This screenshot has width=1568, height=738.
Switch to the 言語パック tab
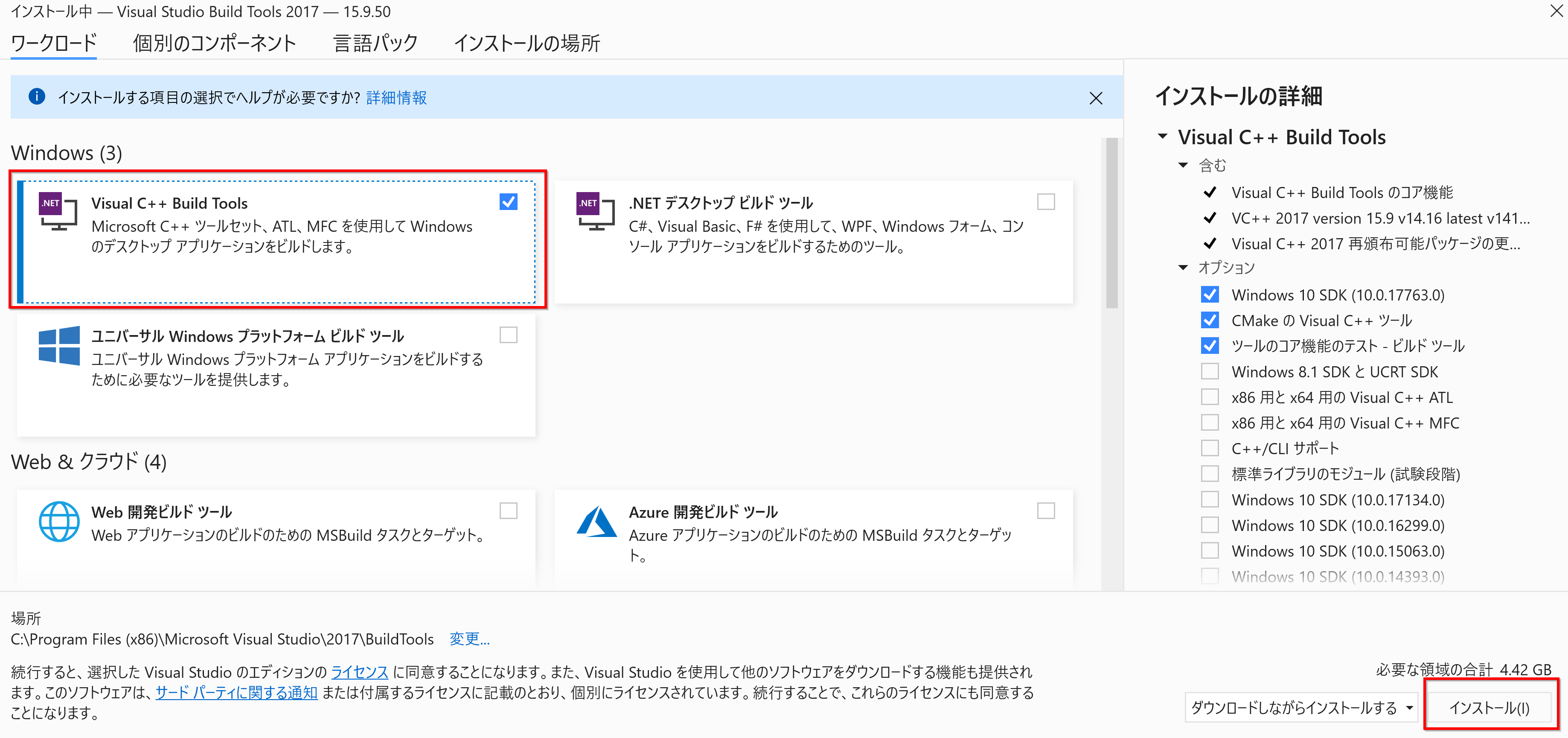[375, 43]
